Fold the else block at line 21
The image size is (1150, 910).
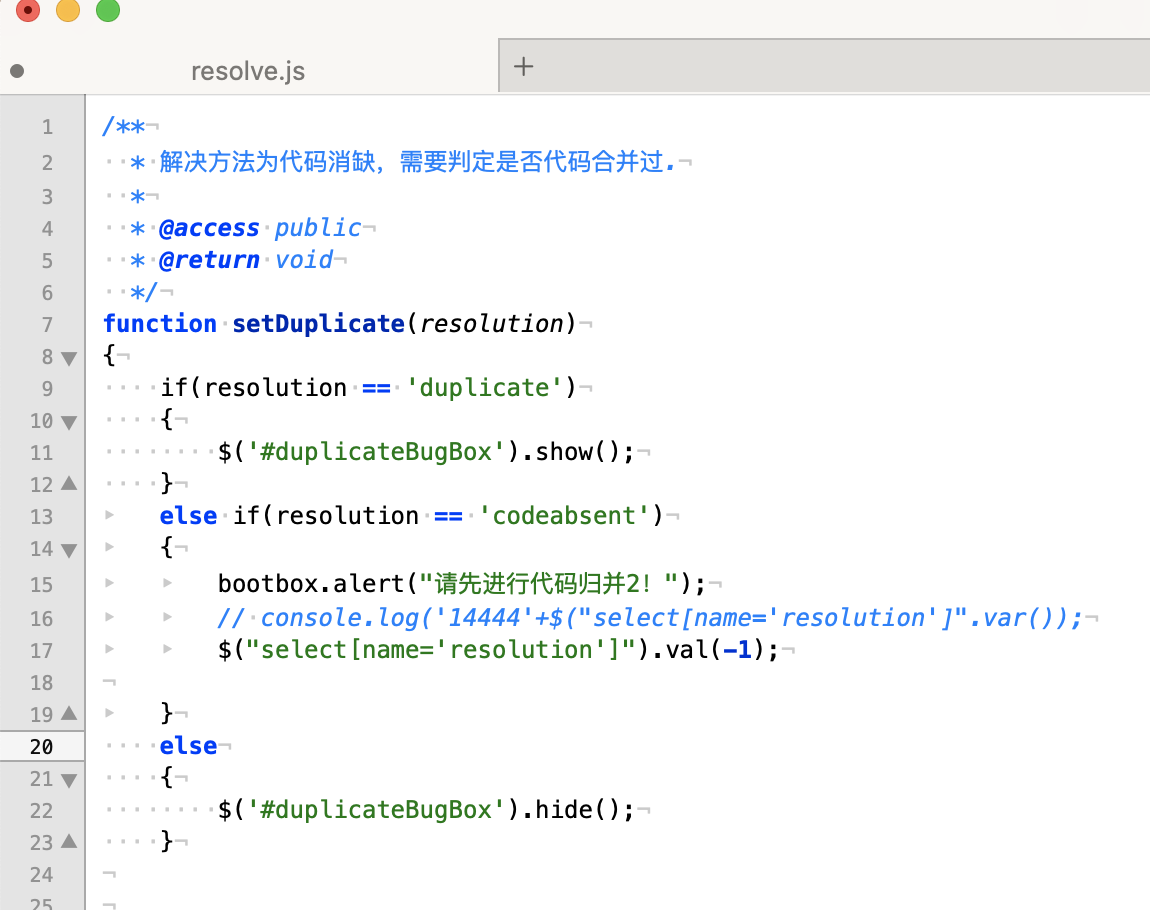pyautogui.click(x=69, y=780)
